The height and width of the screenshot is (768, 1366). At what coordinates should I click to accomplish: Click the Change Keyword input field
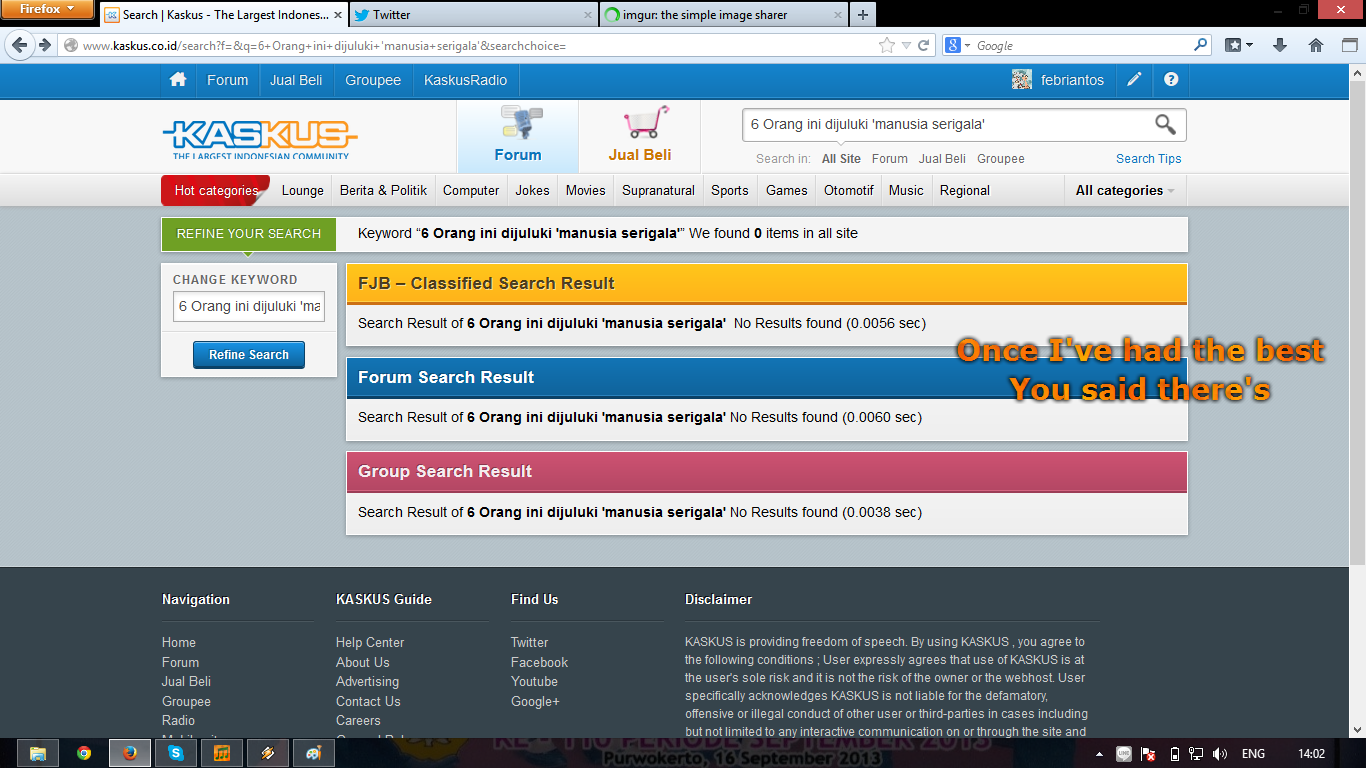click(249, 306)
